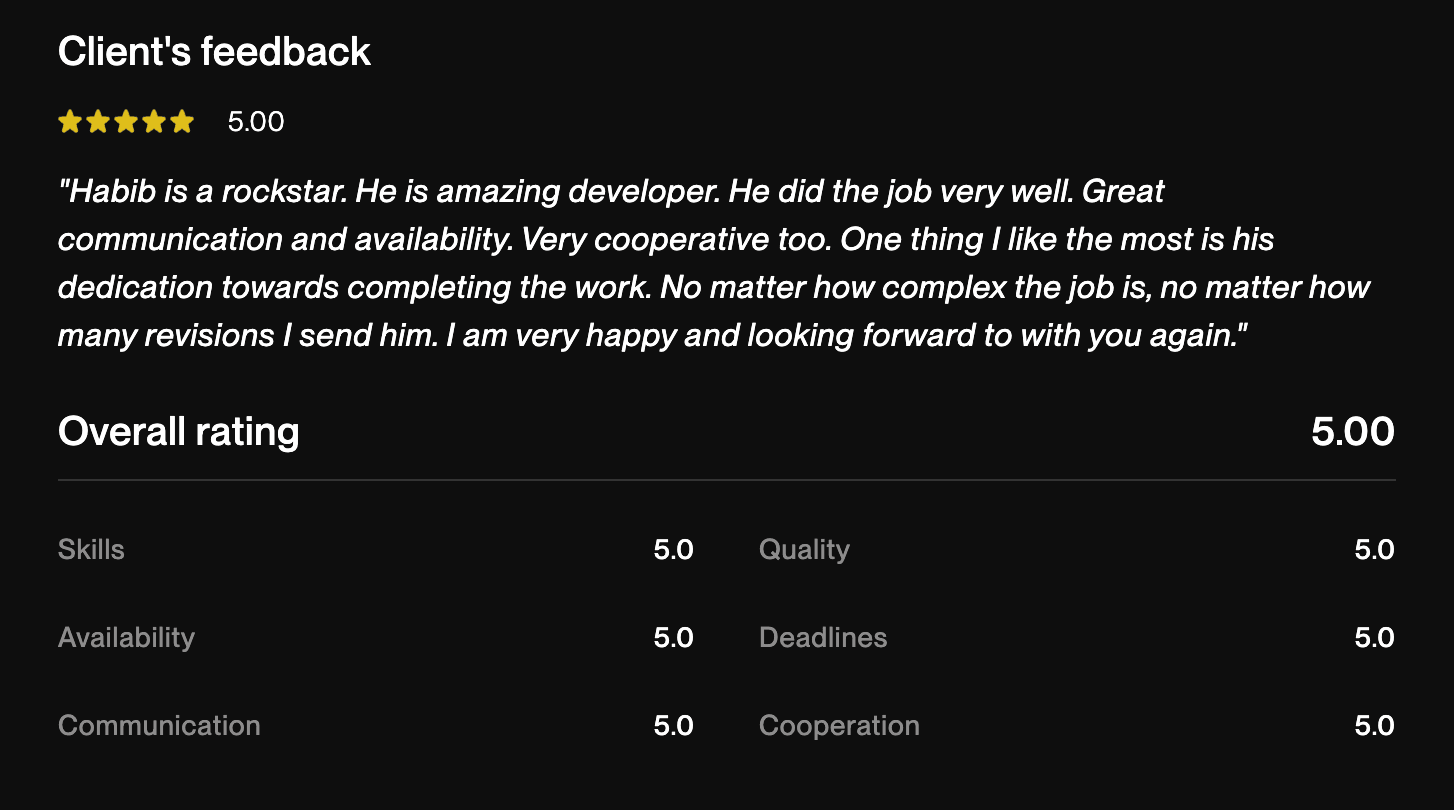
Task: Click the Client's feedback heading
Action: [x=214, y=52]
